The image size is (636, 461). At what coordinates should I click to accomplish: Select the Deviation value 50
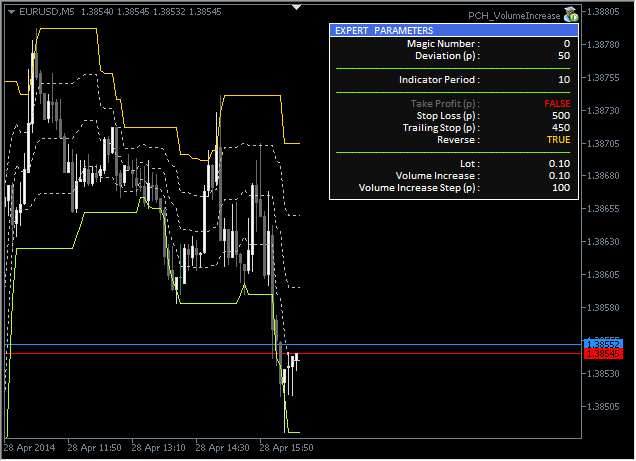(x=564, y=56)
